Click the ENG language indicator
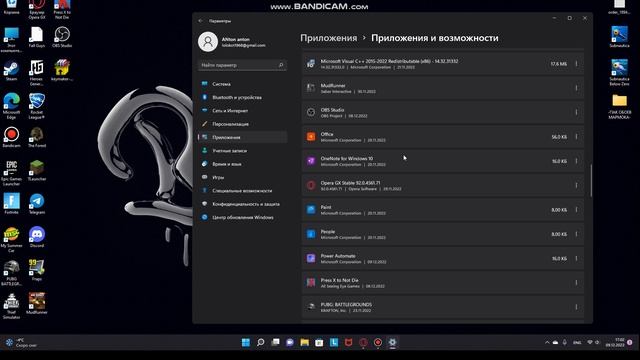 tap(577, 342)
